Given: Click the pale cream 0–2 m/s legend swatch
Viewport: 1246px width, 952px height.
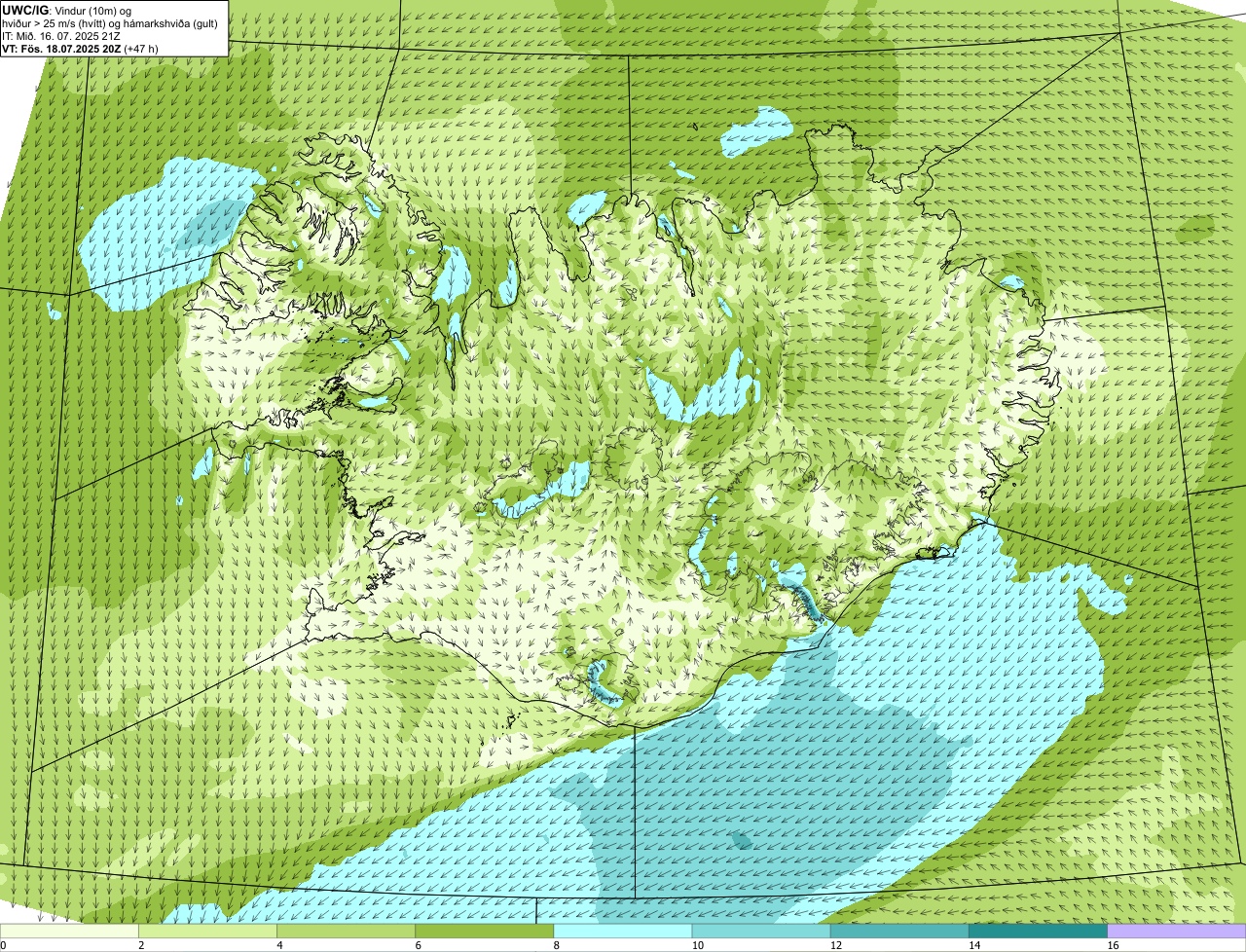Looking at the screenshot, I should pyautogui.click(x=69, y=932).
